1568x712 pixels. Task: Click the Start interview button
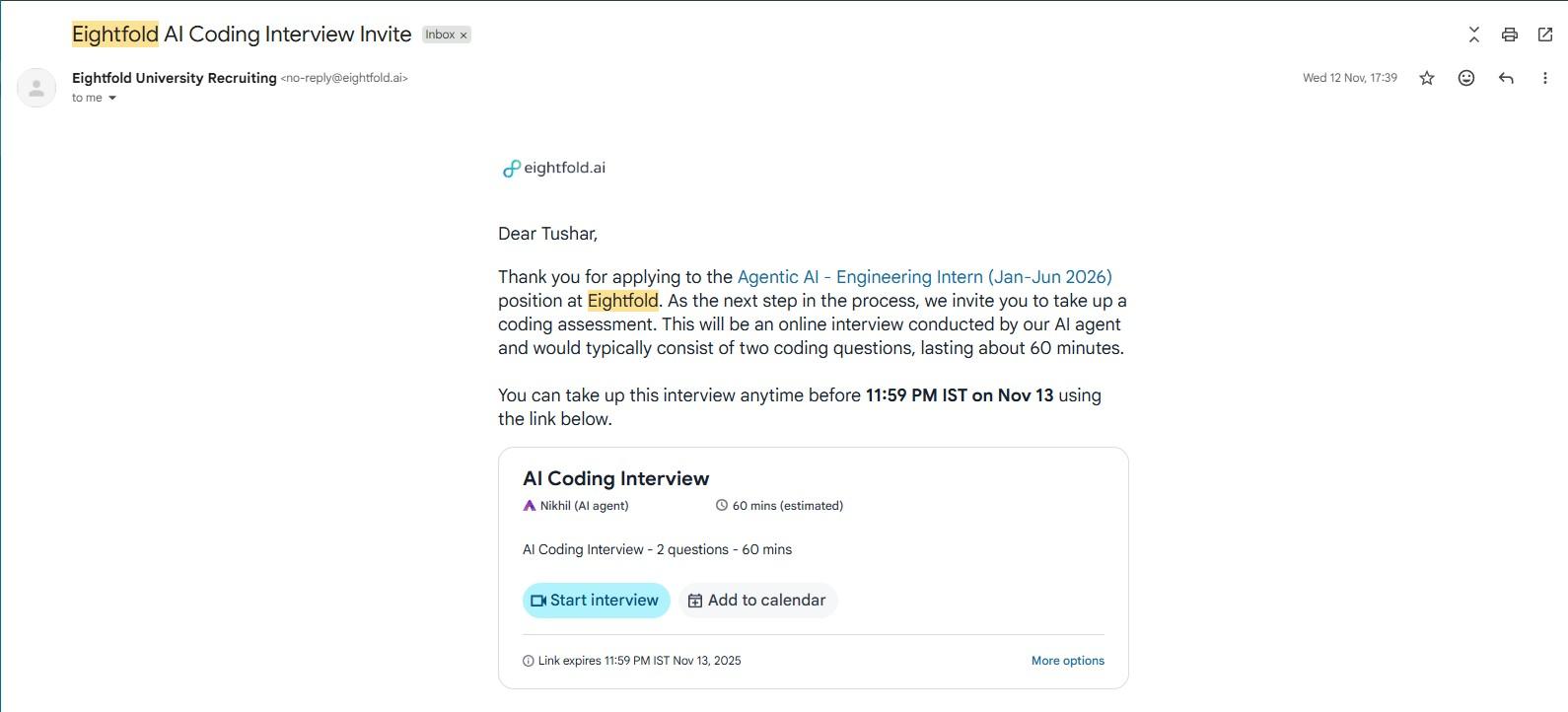(x=596, y=601)
